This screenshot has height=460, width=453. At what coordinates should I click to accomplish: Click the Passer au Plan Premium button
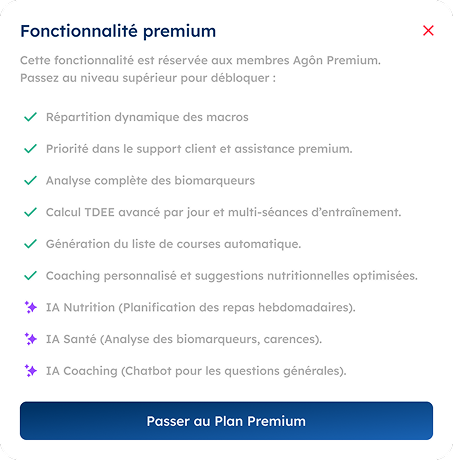pos(226,421)
